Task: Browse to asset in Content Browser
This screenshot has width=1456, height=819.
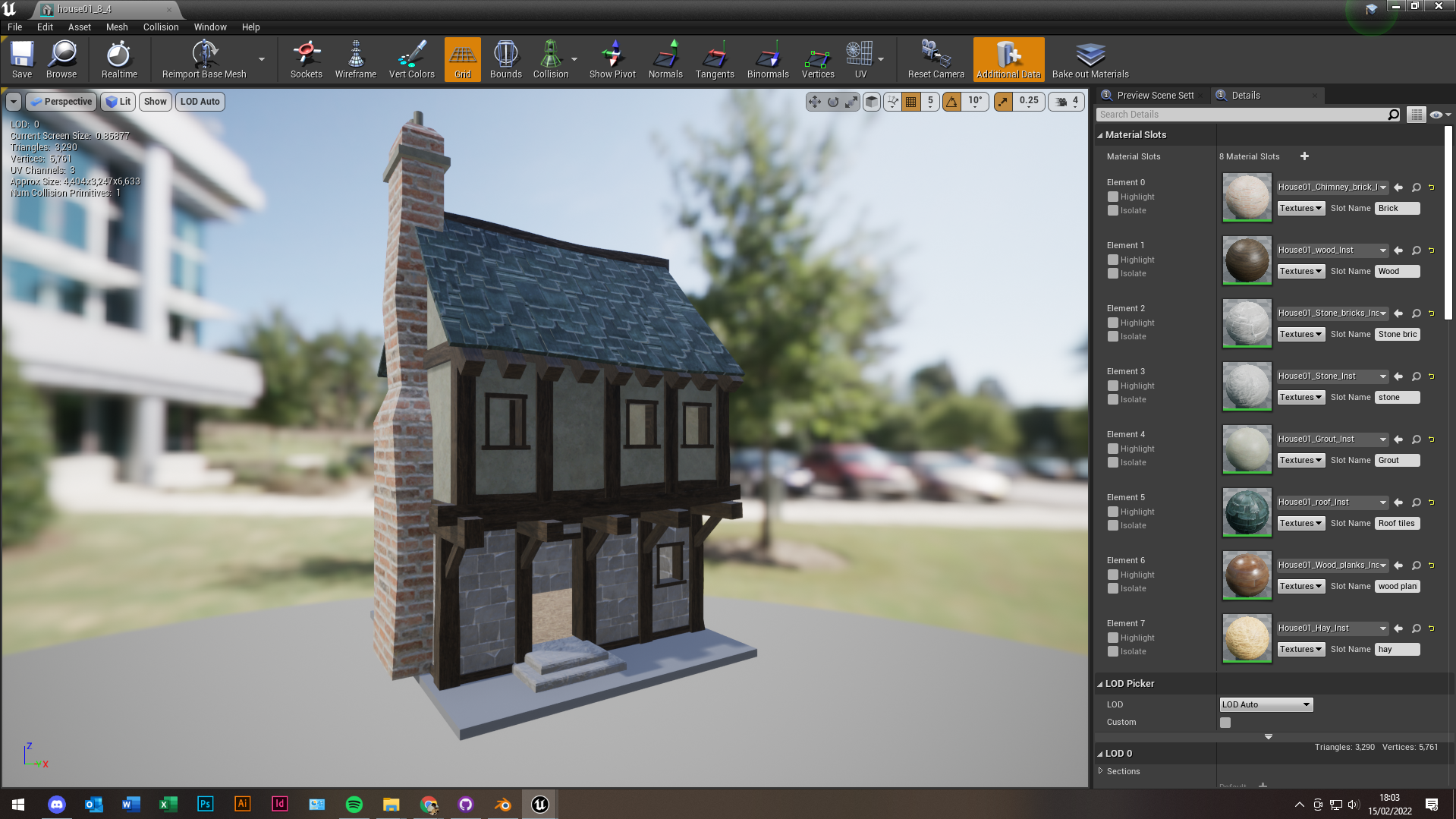Action: pos(61,59)
